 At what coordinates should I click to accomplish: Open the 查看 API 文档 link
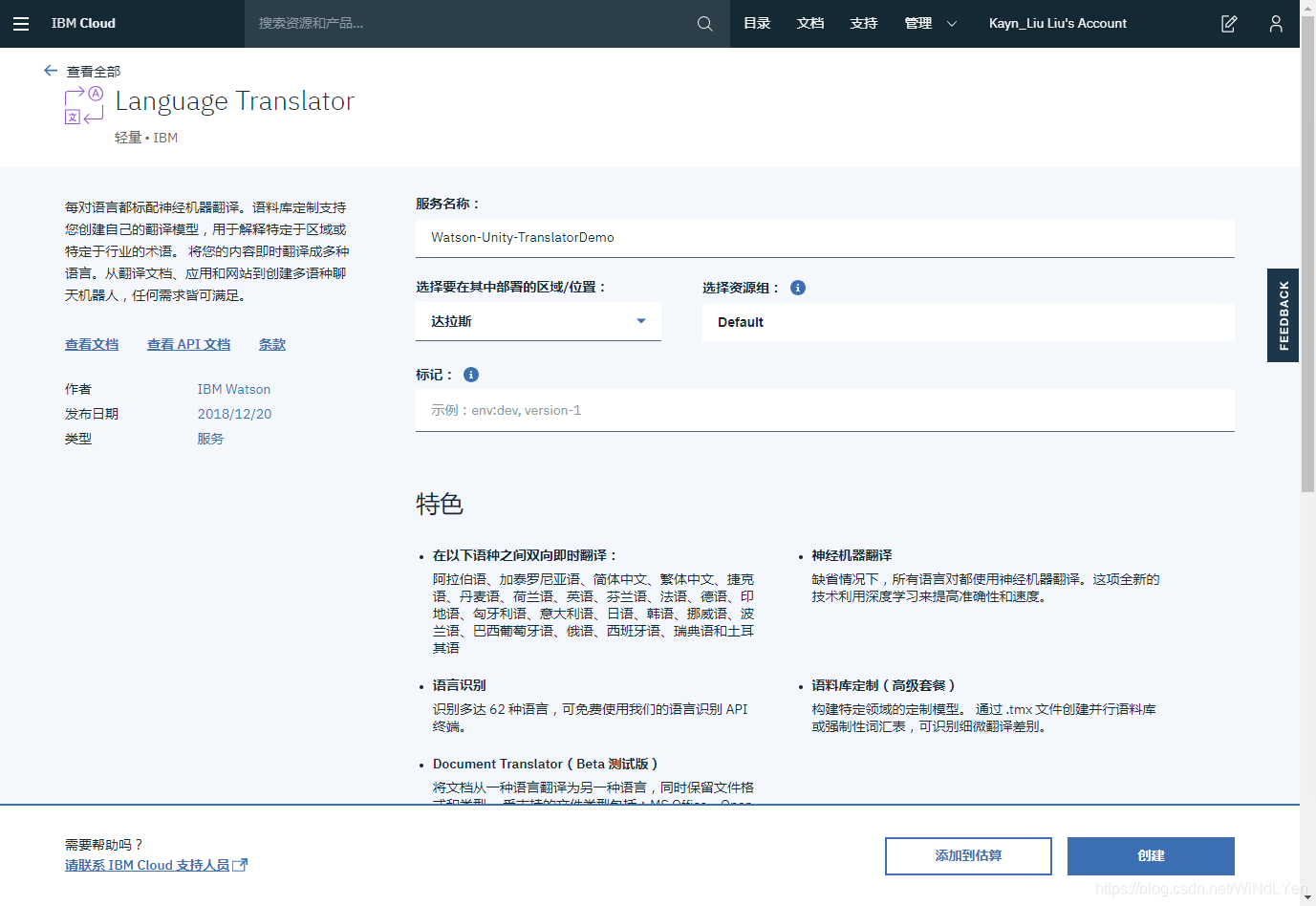pyautogui.click(x=188, y=345)
